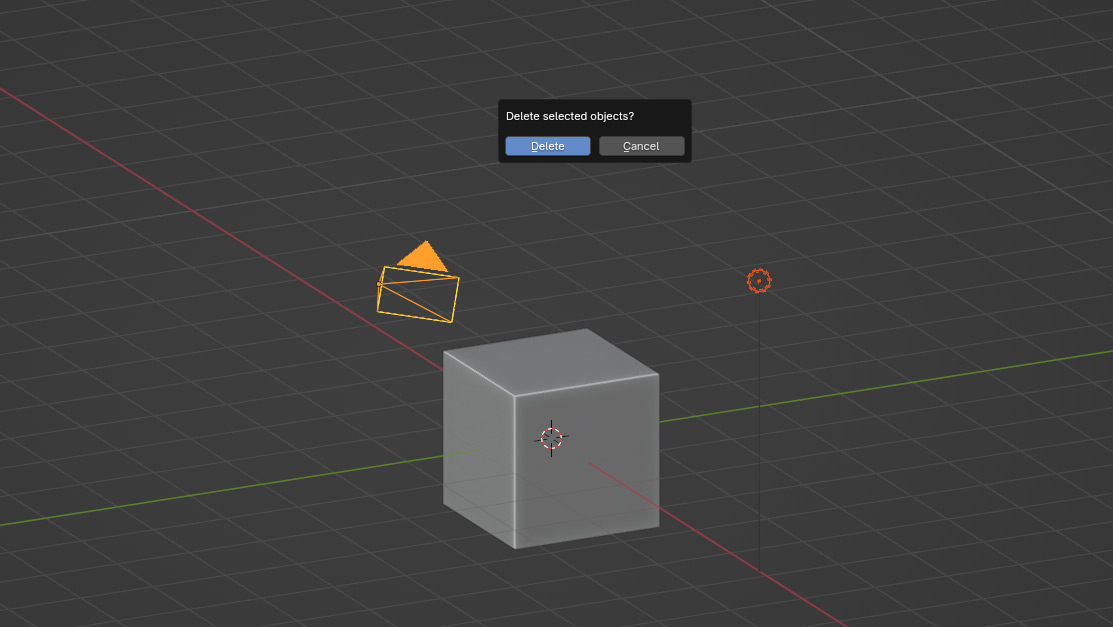Click the cube's nearest vertical edge
Viewport: 1113px width, 627px height.
click(x=514, y=470)
